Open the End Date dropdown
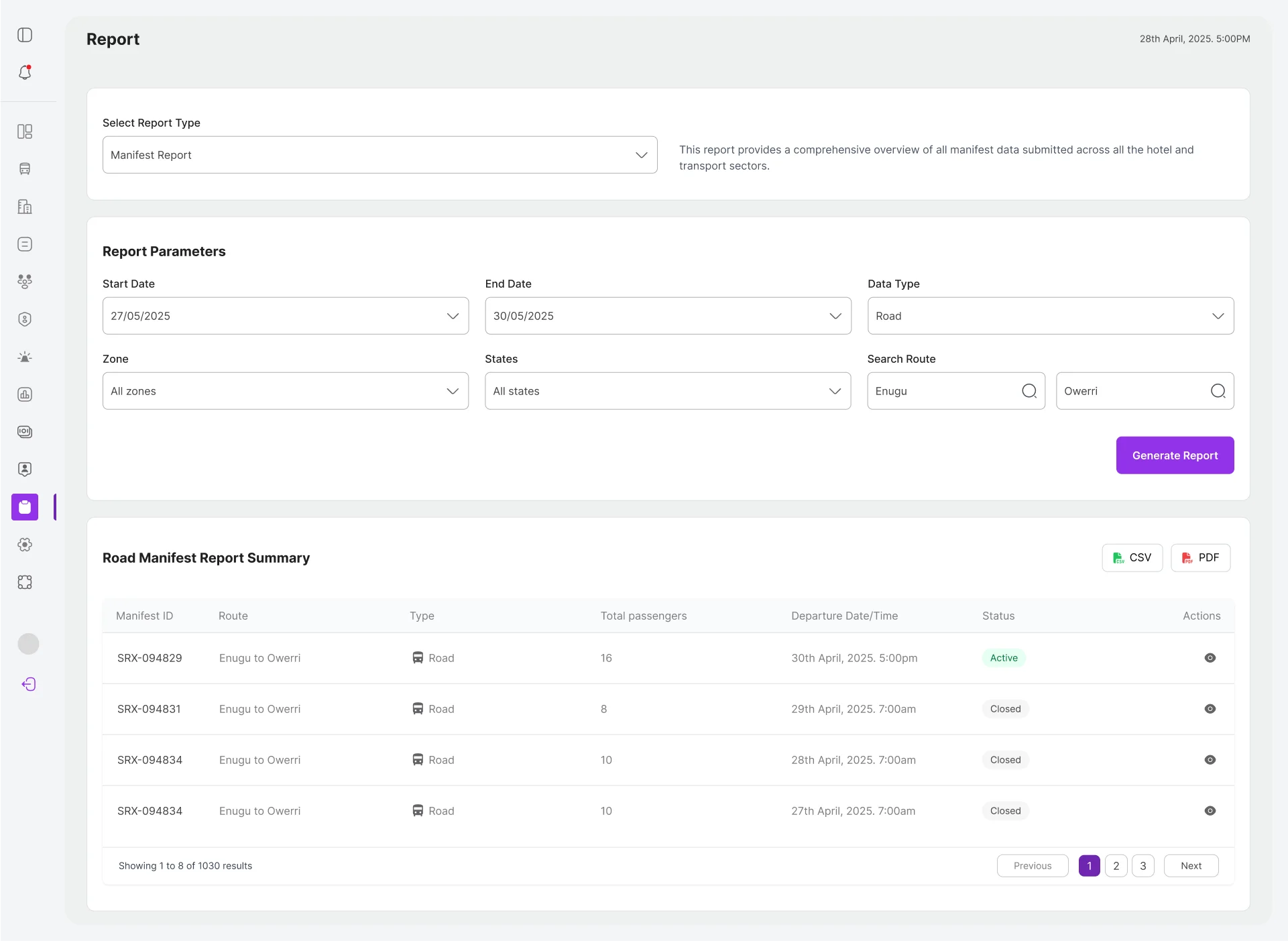The image size is (1288, 941). [668, 316]
